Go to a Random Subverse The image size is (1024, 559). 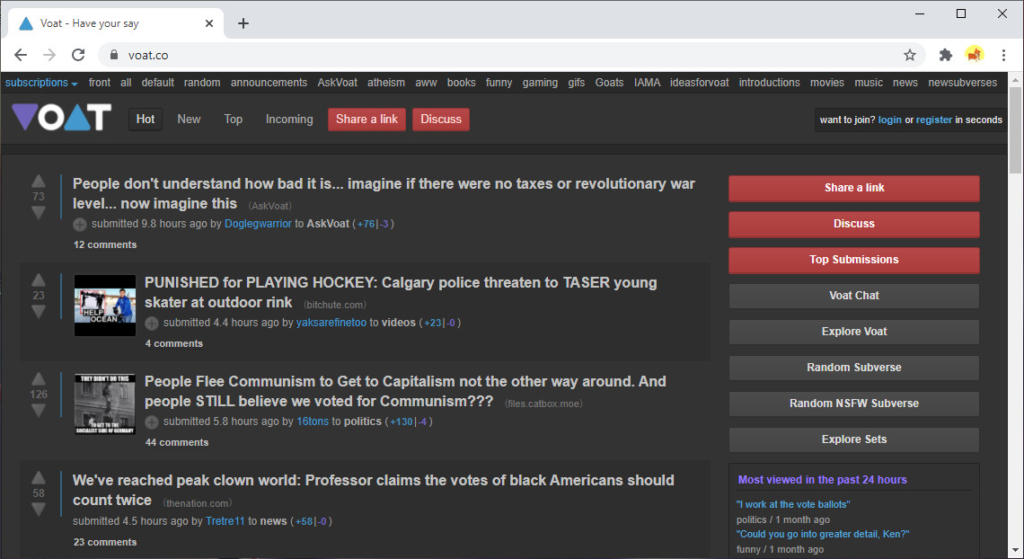click(854, 368)
